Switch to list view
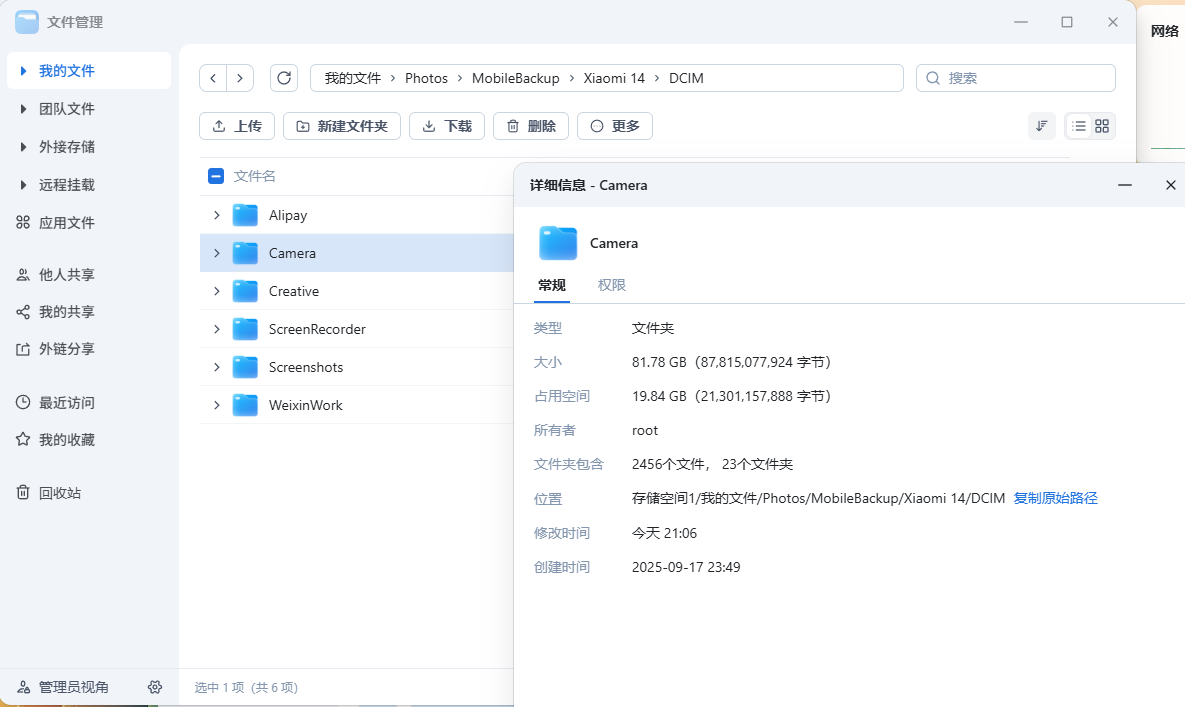 coord(1078,126)
